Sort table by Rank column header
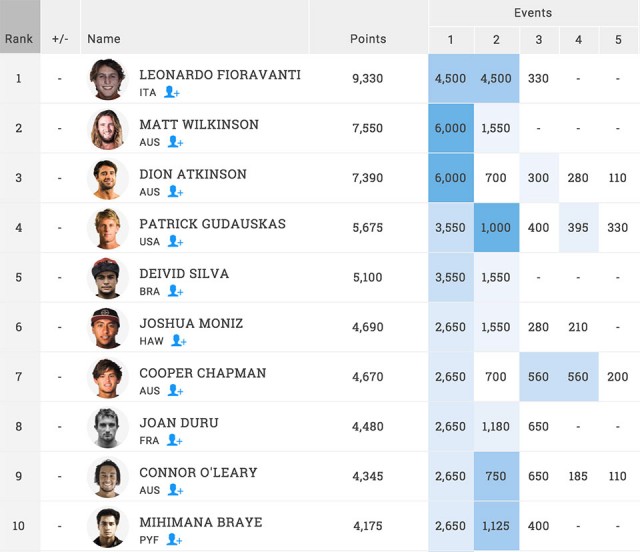640x552 pixels. (x=19, y=39)
